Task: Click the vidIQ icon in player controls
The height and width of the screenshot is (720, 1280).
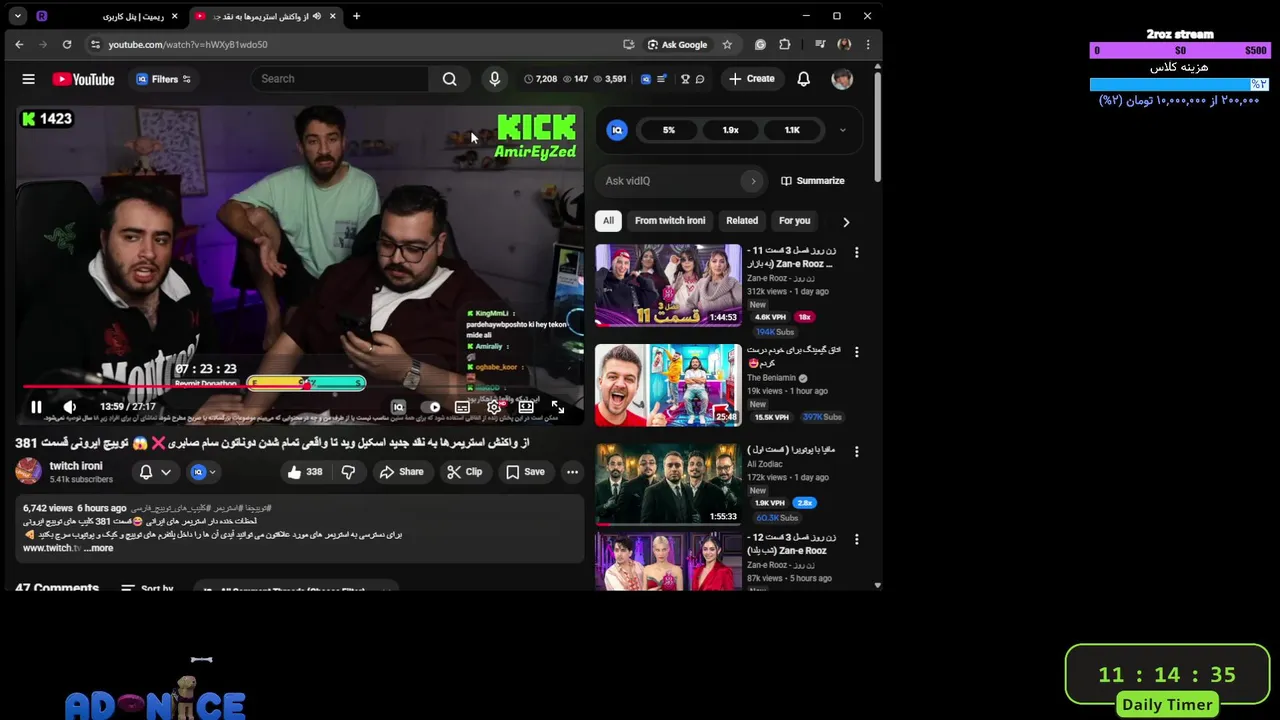Action: click(x=398, y=407)
